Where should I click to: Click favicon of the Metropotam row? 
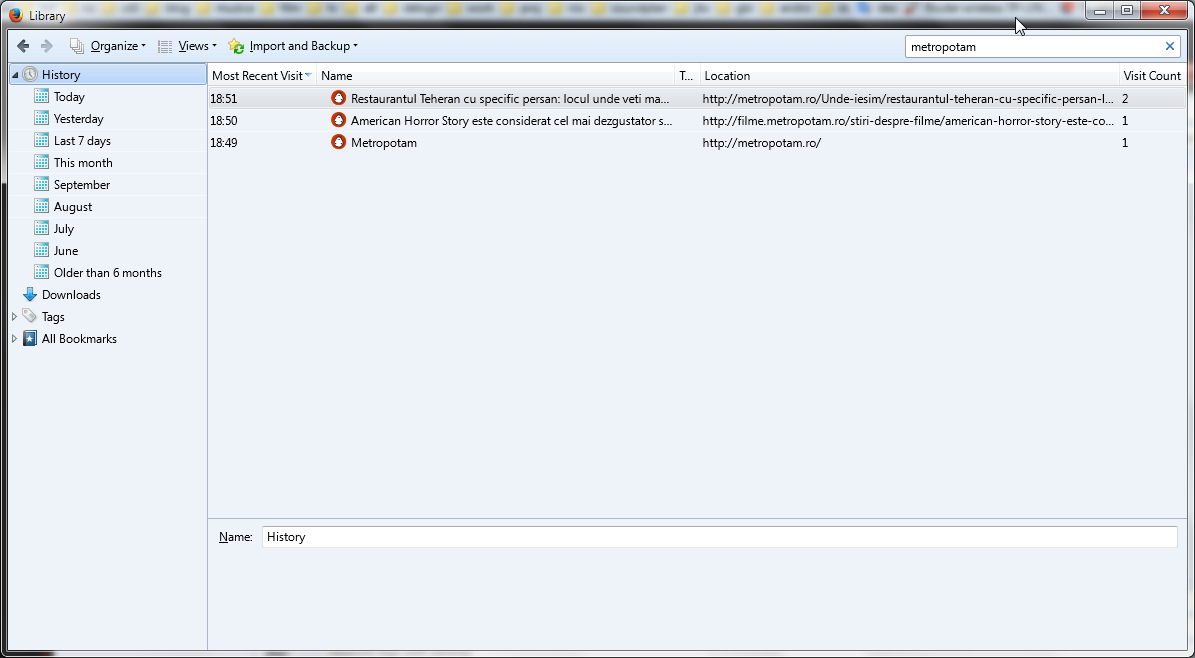coord(338,143)
